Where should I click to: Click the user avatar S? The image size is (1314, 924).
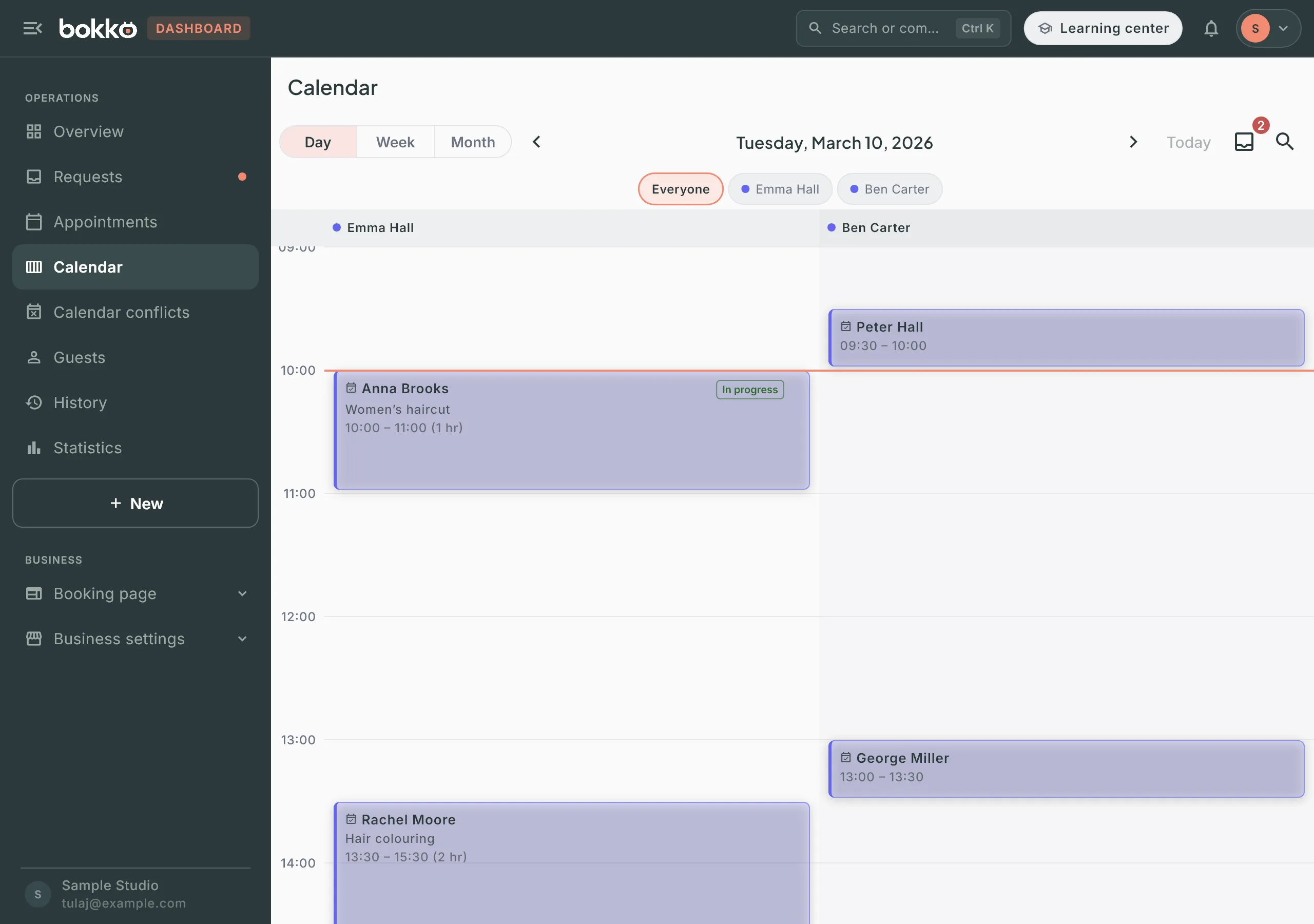click(1255, 28)
